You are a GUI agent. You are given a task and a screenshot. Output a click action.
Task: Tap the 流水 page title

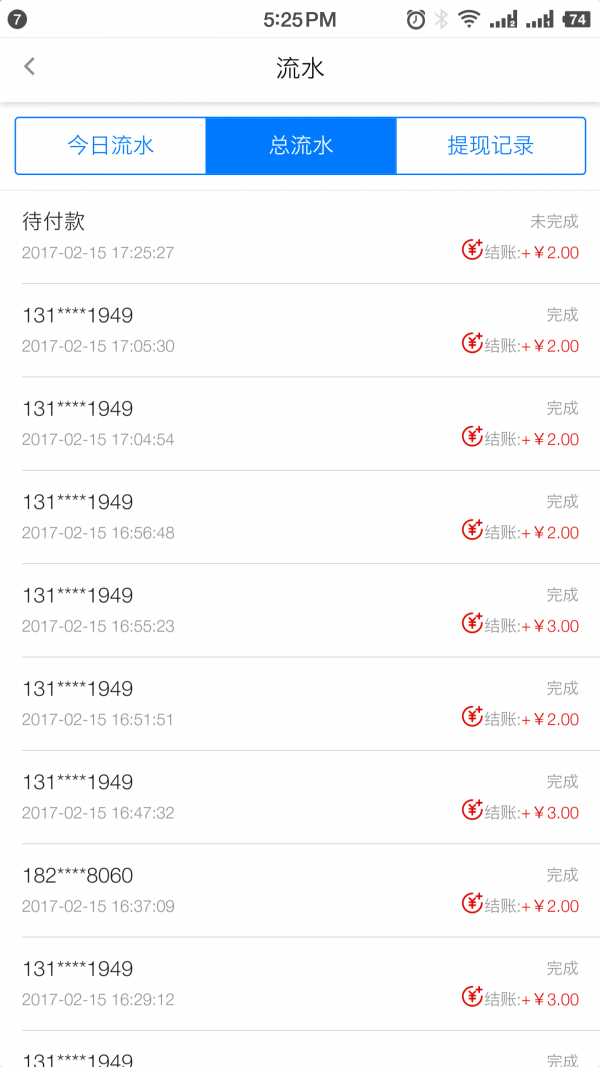[x=300, y=69]
